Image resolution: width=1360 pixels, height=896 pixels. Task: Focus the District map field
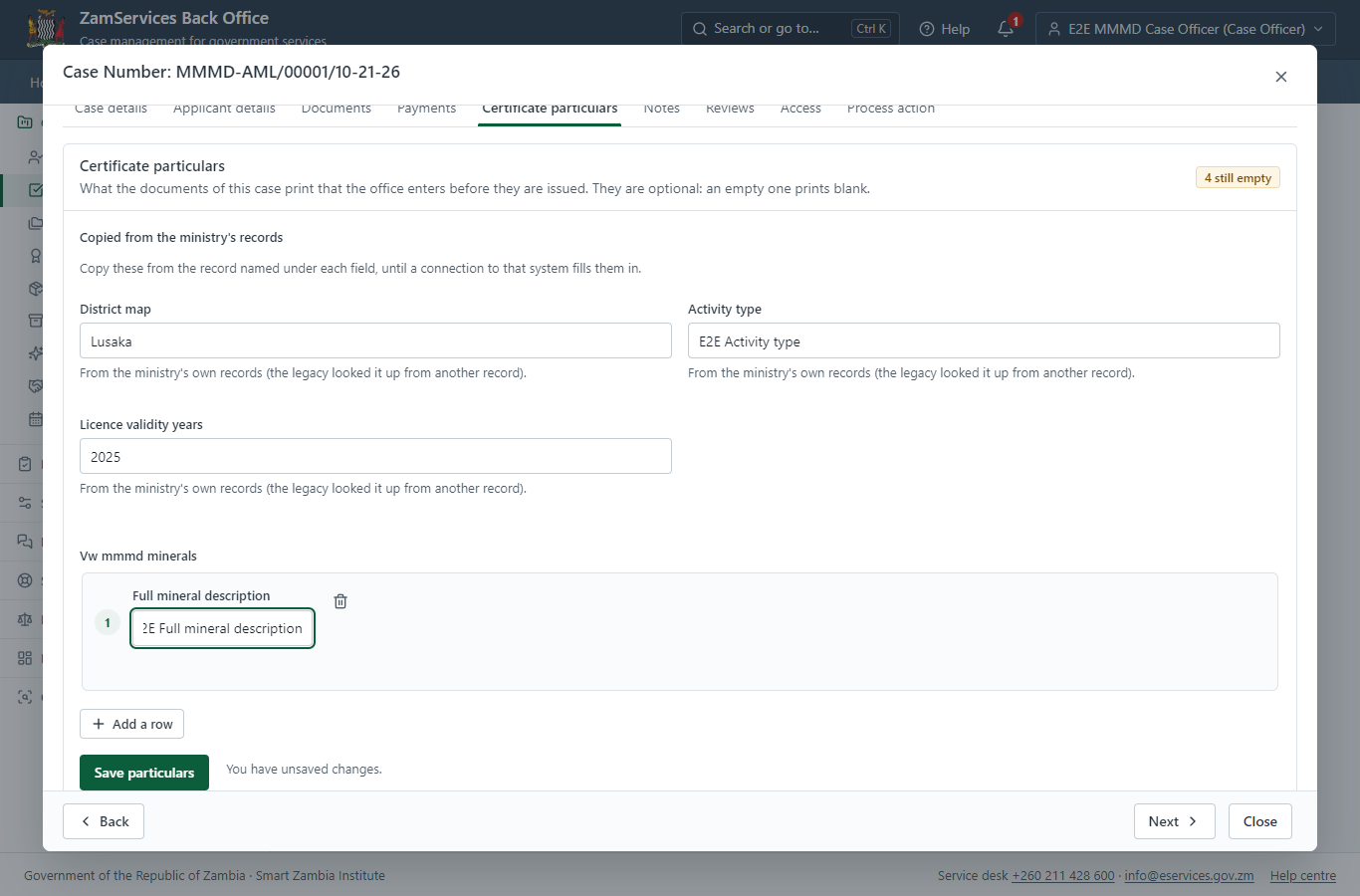click(x=375, y=340)
